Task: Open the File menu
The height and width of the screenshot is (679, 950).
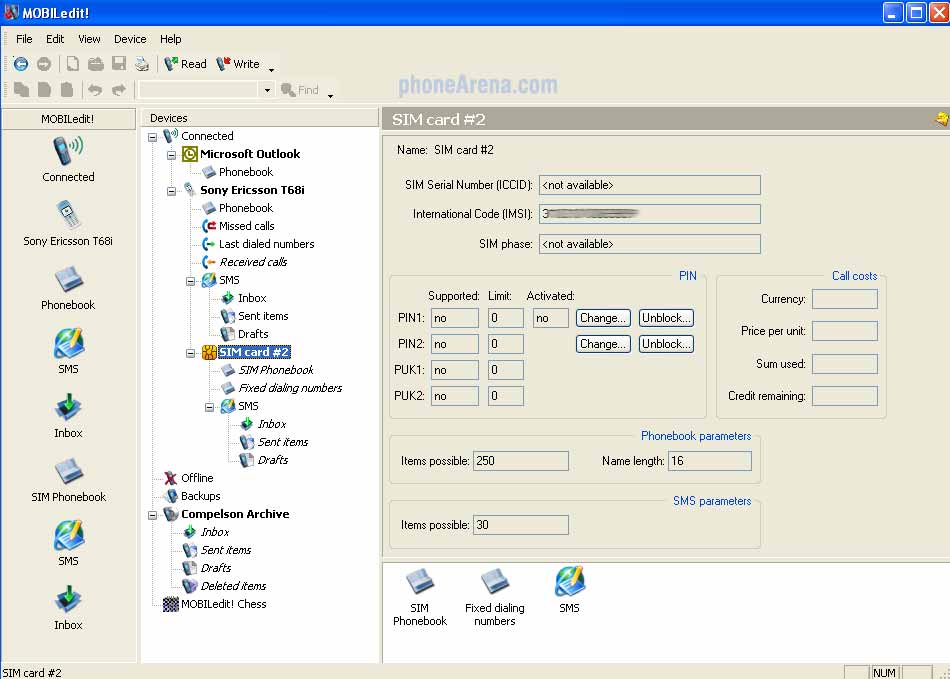Action: (x=24, y=39)
